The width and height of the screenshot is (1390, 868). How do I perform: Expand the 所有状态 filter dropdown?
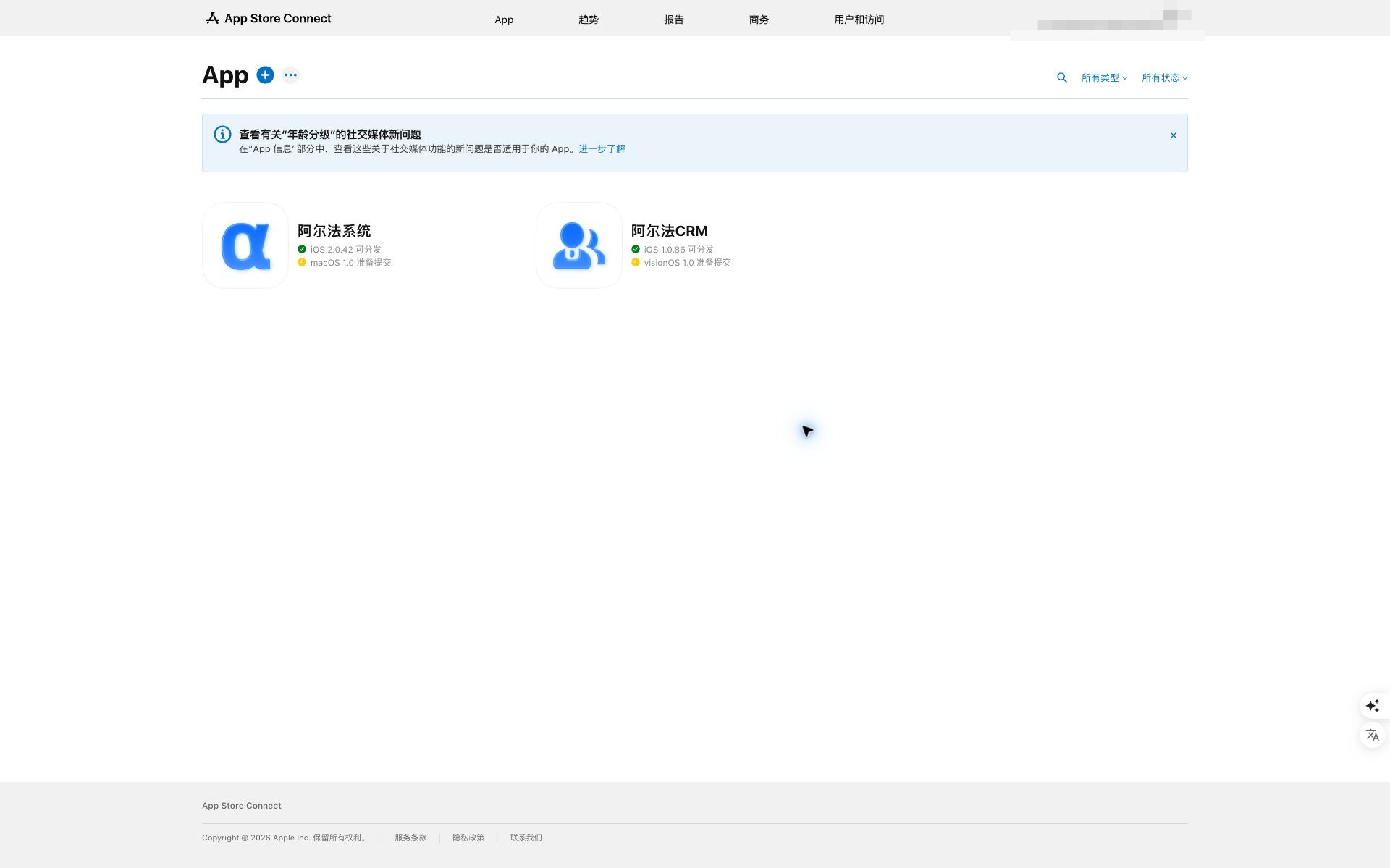pyautogui.click(x=1164, y=77)
